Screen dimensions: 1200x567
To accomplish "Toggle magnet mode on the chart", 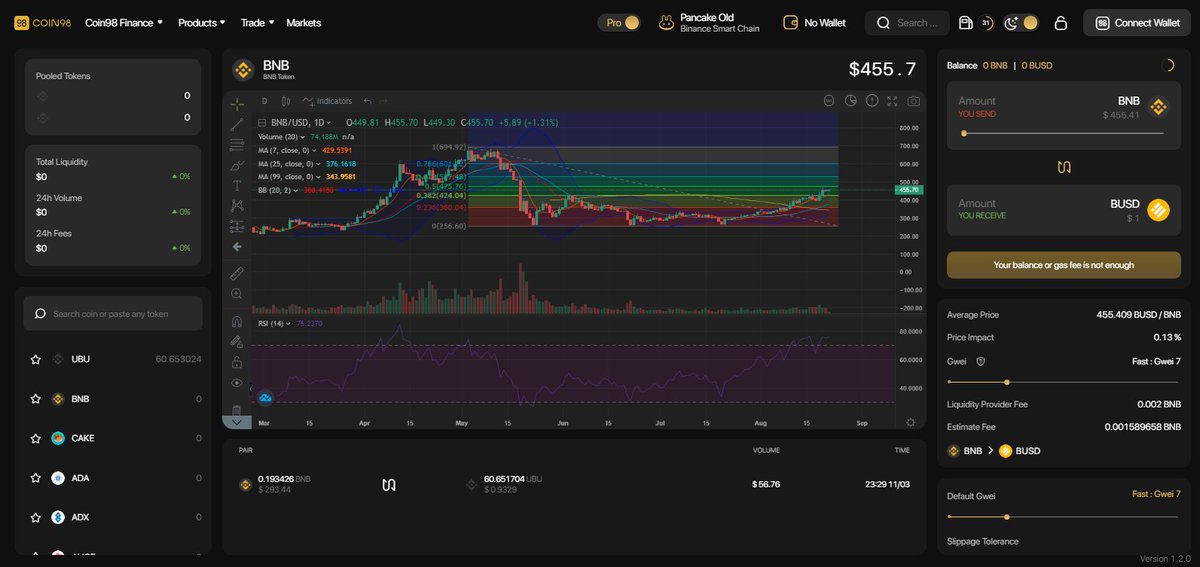I will (x=237, y=322).
